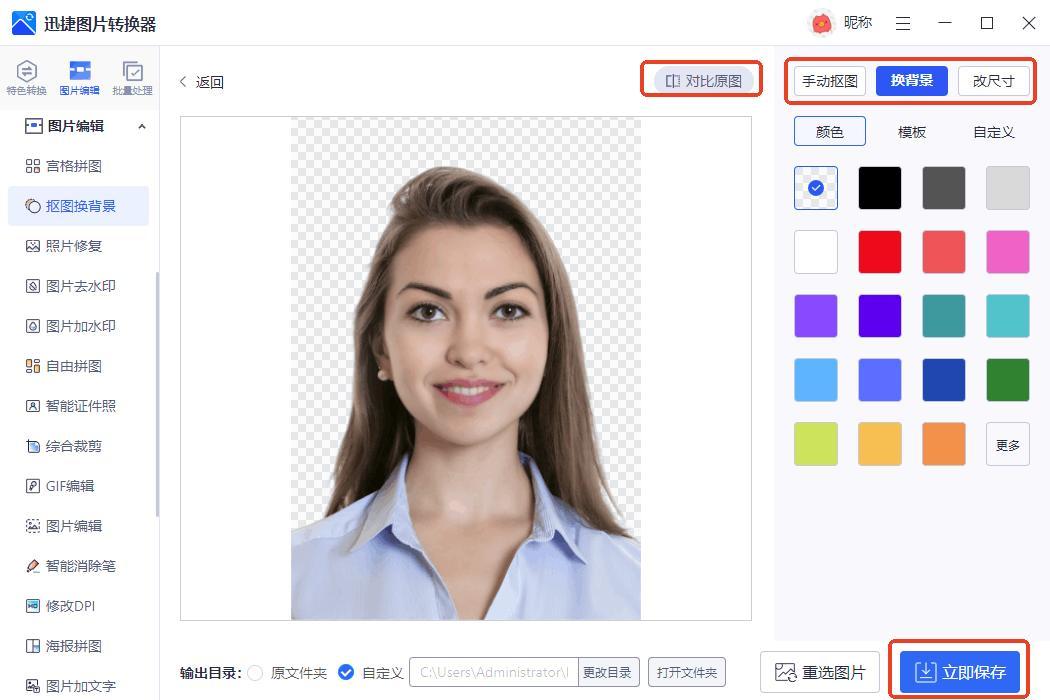Screen dimensions: 1050x700
Task: Select the 批量处理 batch processing icon
Action: (132, 77)
